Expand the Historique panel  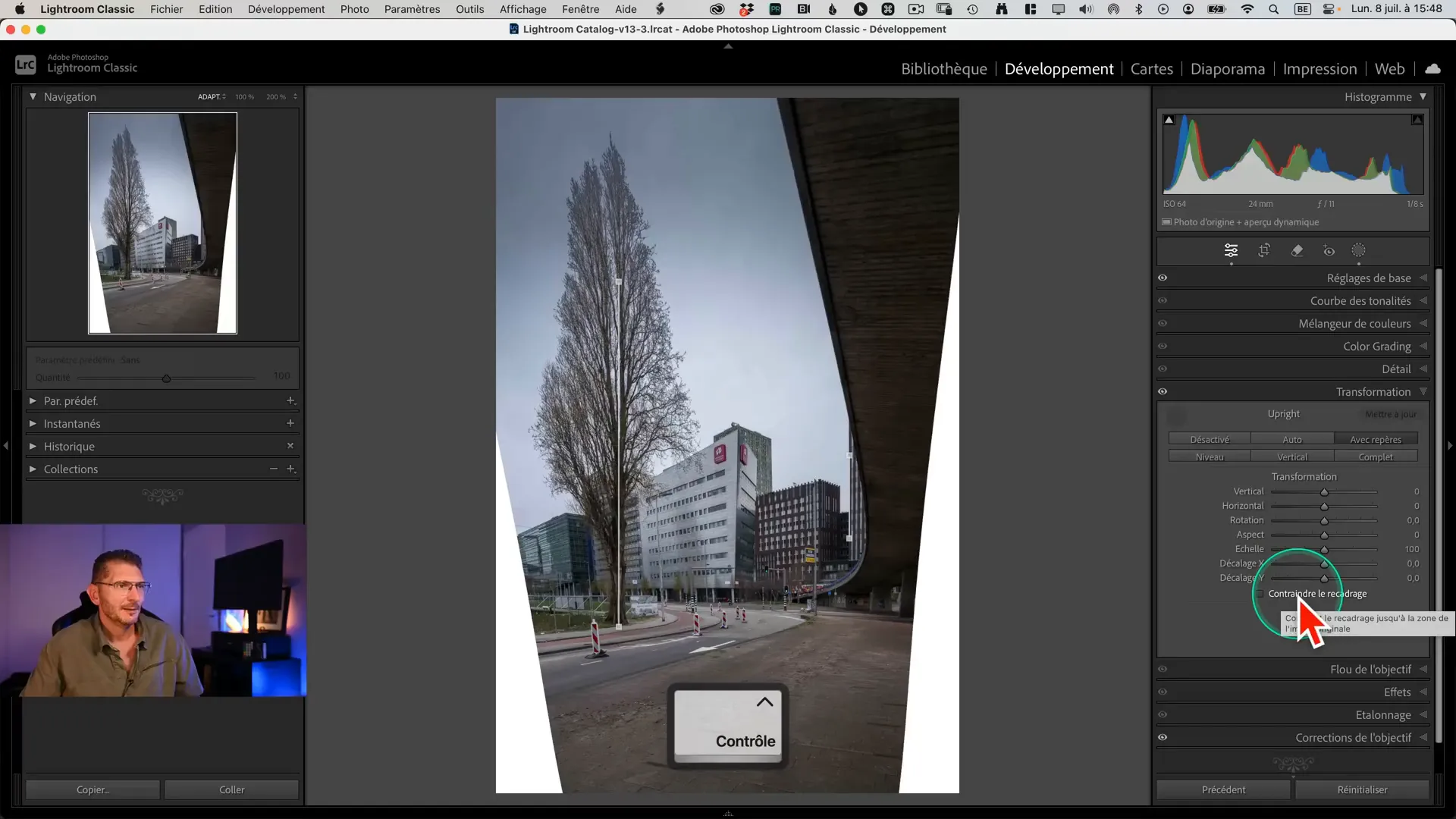click(33, 446)
